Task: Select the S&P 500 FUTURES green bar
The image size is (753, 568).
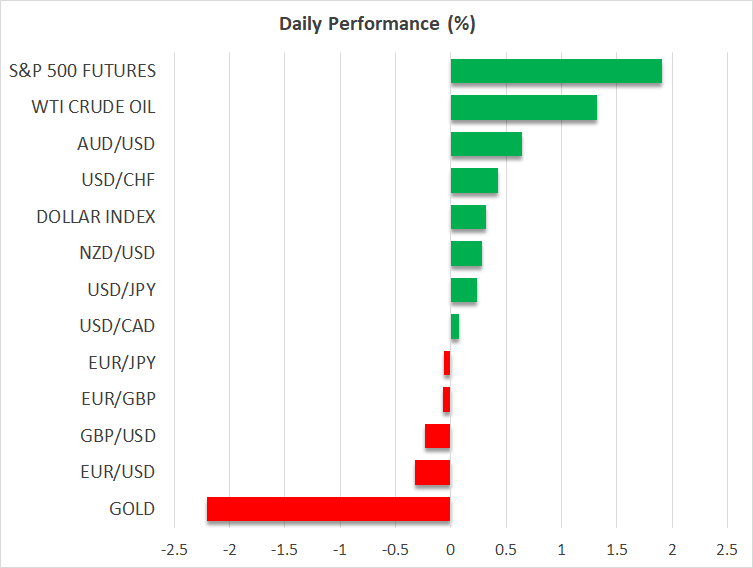Action: click(556, 71)
